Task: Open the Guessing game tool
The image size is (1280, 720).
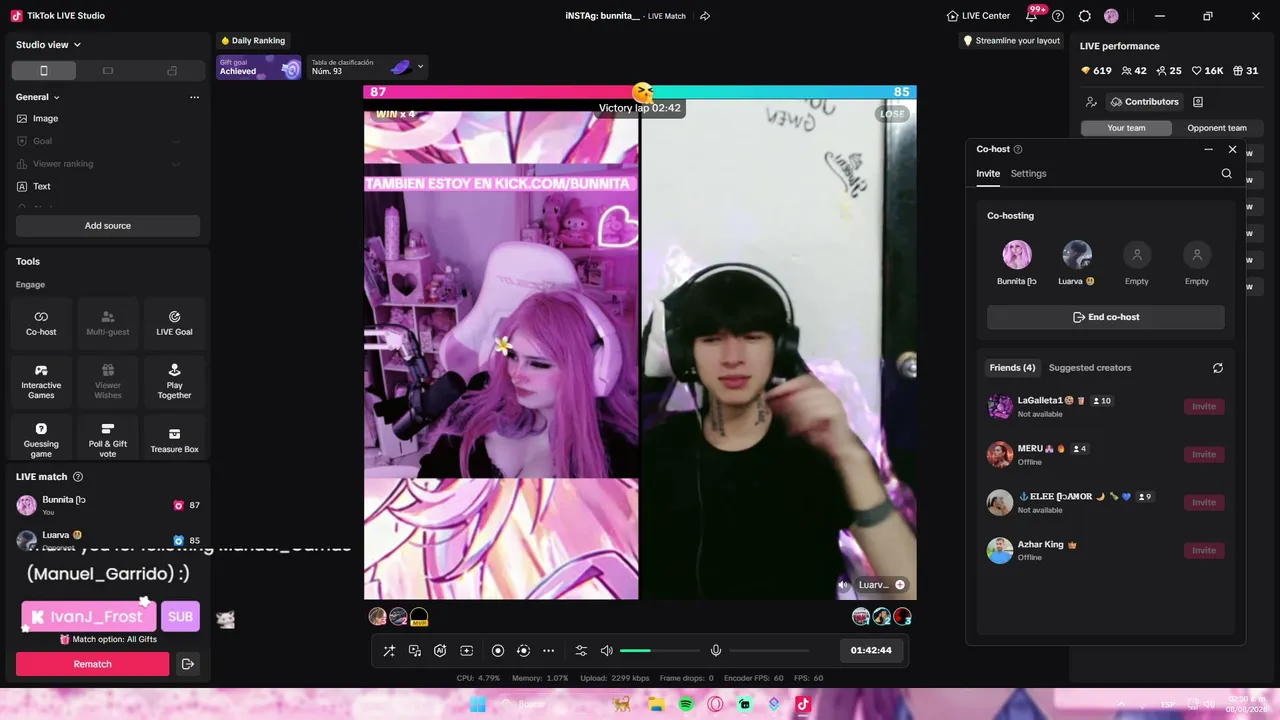Action: click(x=41, y=439)
